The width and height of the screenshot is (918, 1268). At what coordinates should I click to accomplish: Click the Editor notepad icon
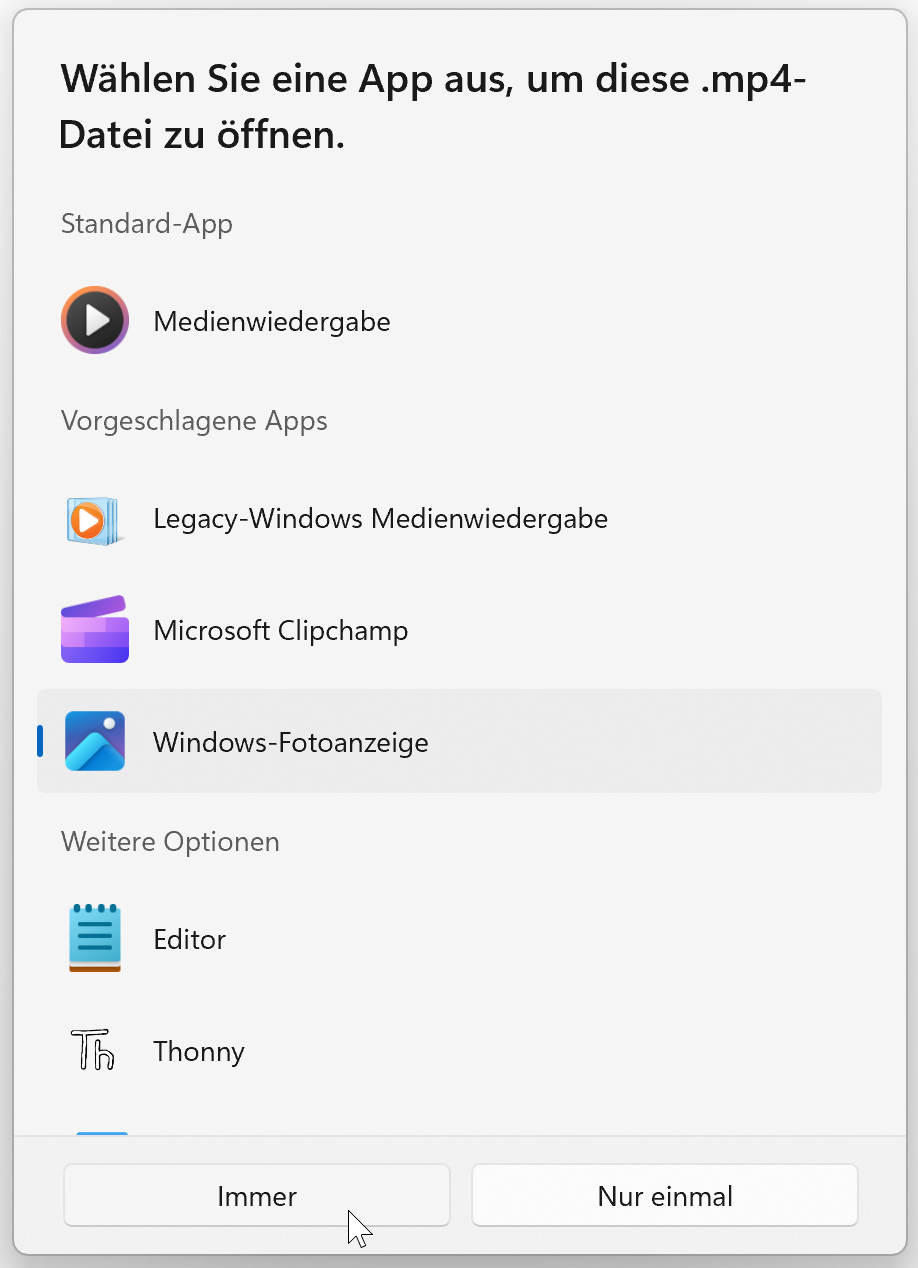tap(95, 938)
